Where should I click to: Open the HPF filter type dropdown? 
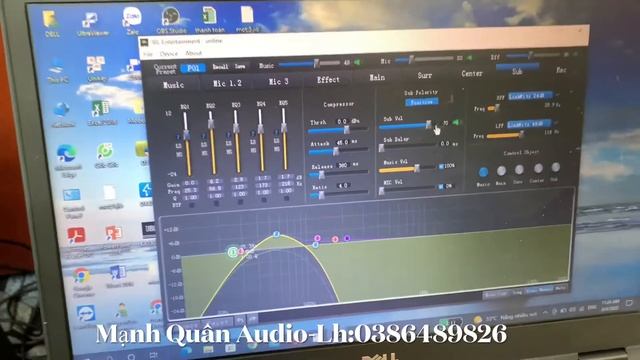point(531,96)
